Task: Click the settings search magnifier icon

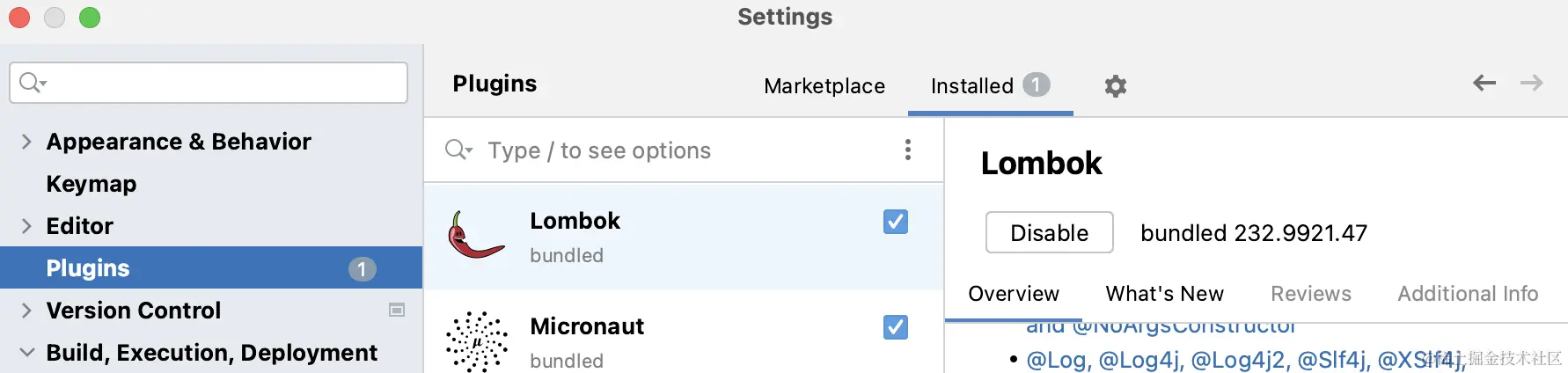Action: tap(32, 83)
